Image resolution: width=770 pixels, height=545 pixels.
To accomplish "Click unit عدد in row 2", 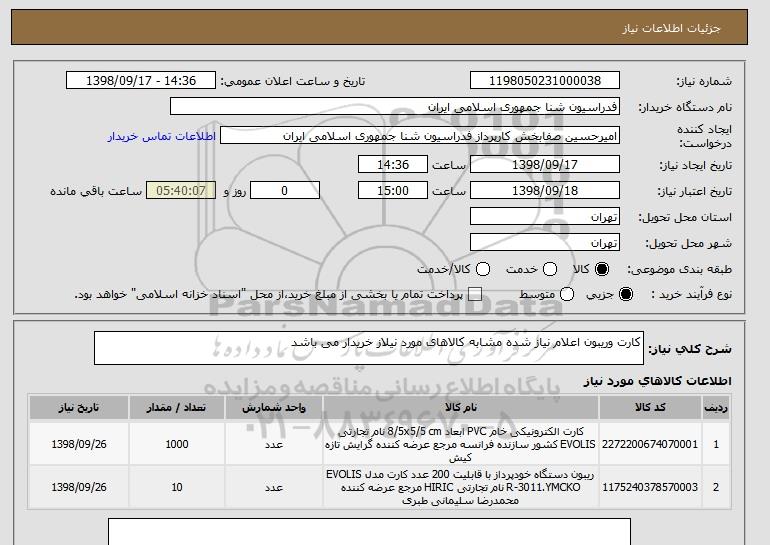I will (x=274, y=487).
